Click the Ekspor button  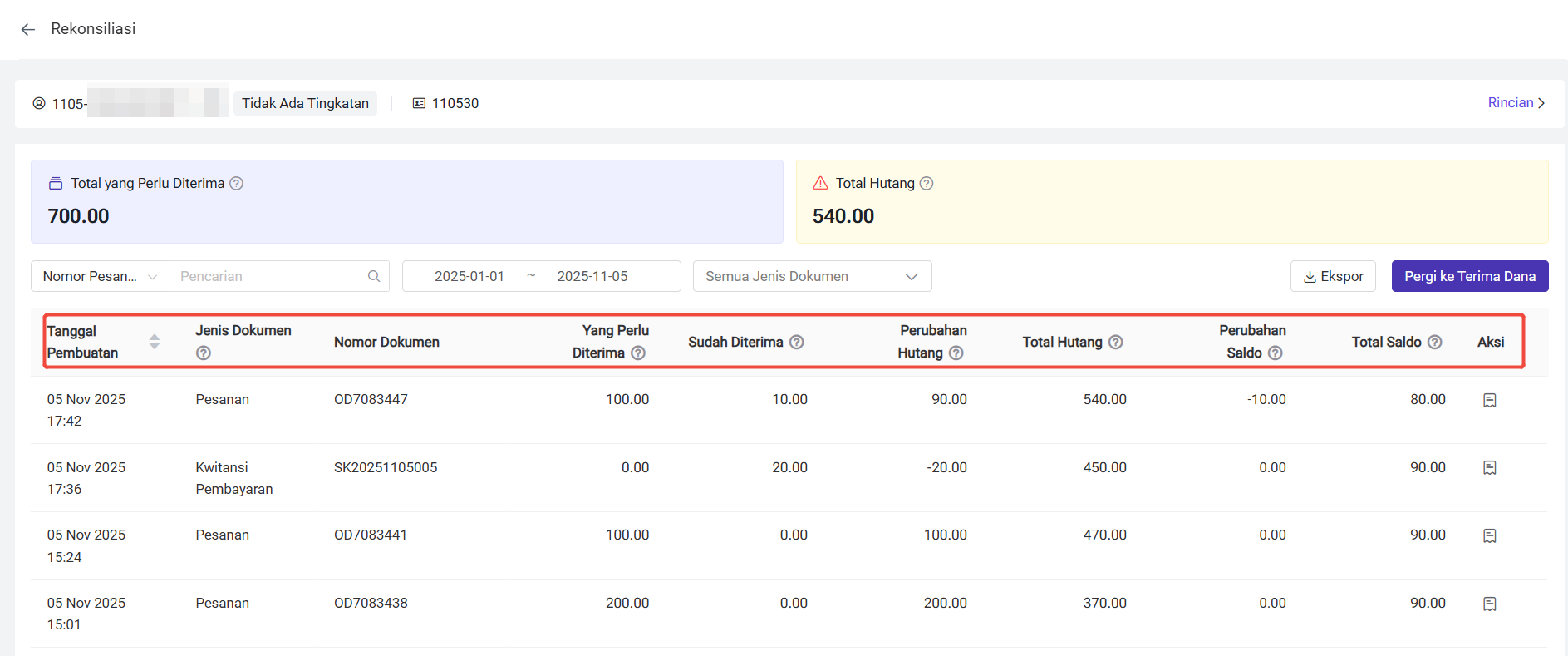(x=1333, y=276)
